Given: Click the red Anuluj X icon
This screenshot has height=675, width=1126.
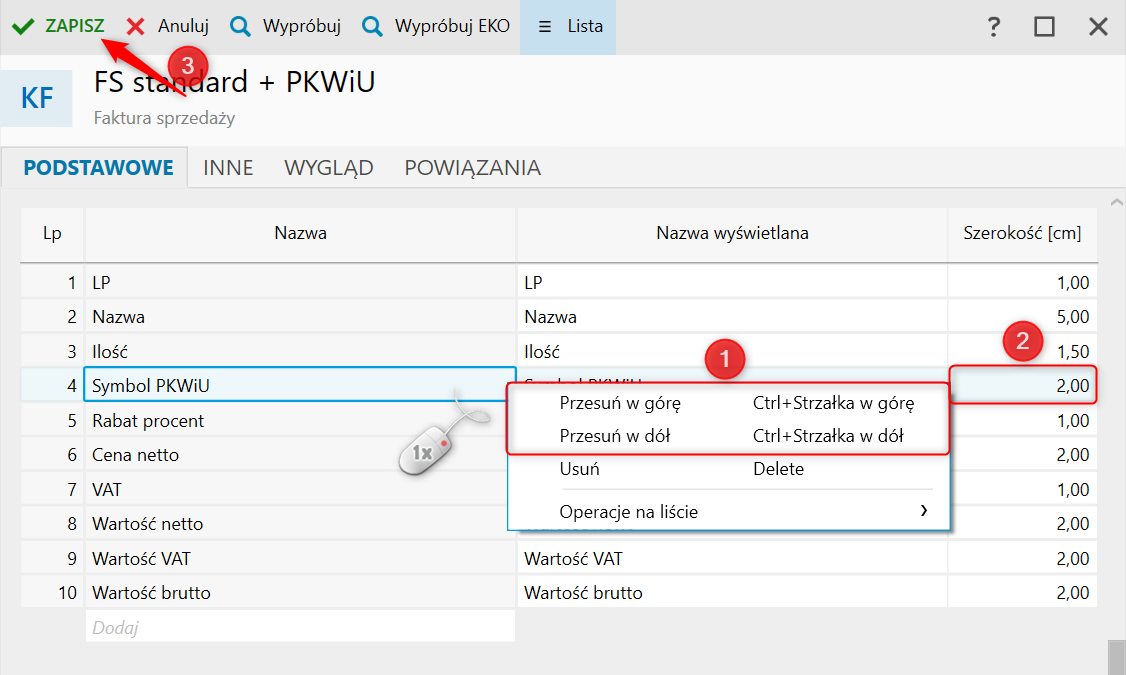Looking at the screenshot, I should pos(135,27).
